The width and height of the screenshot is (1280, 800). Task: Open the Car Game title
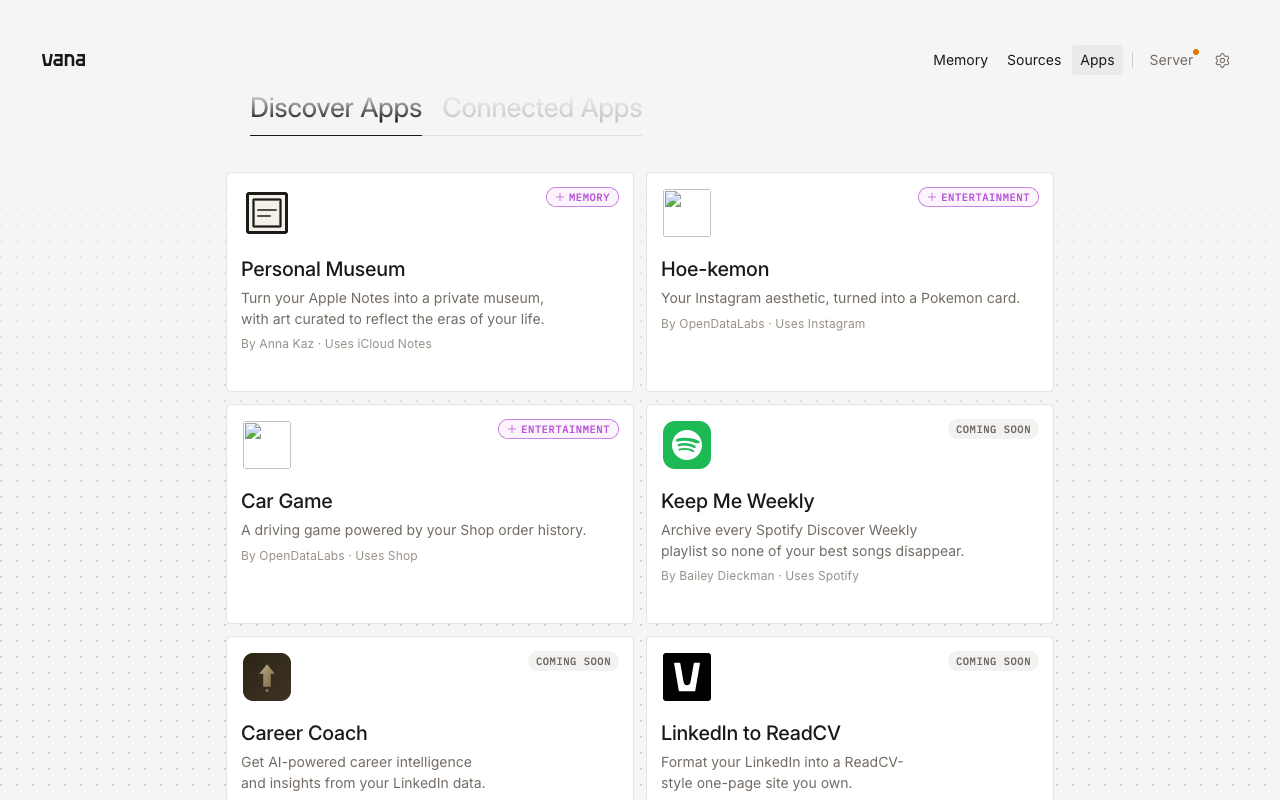point(287,501)
